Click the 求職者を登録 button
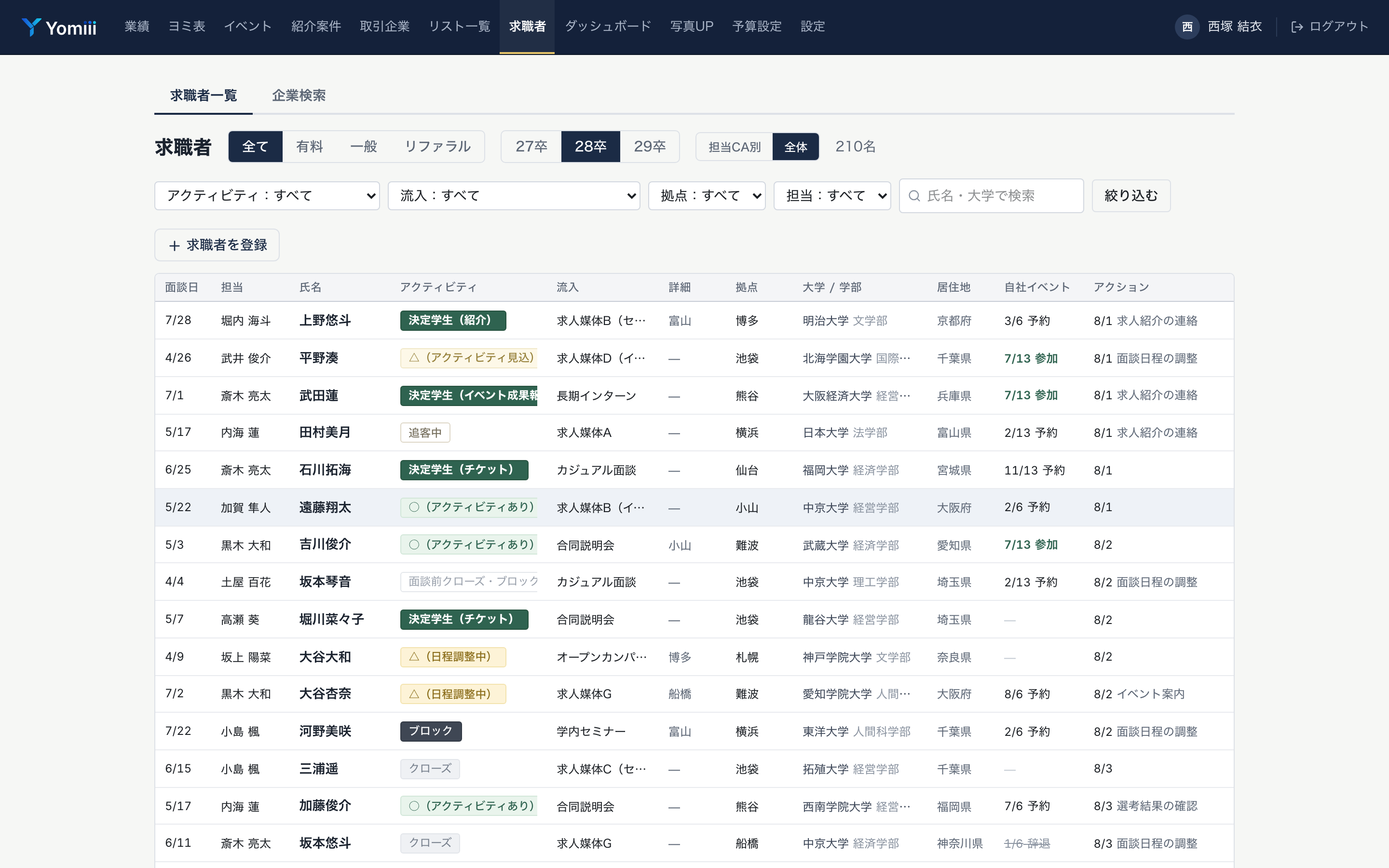This screenshot has height=868, width=1389. pyautogui.click(x=217, y=246)
